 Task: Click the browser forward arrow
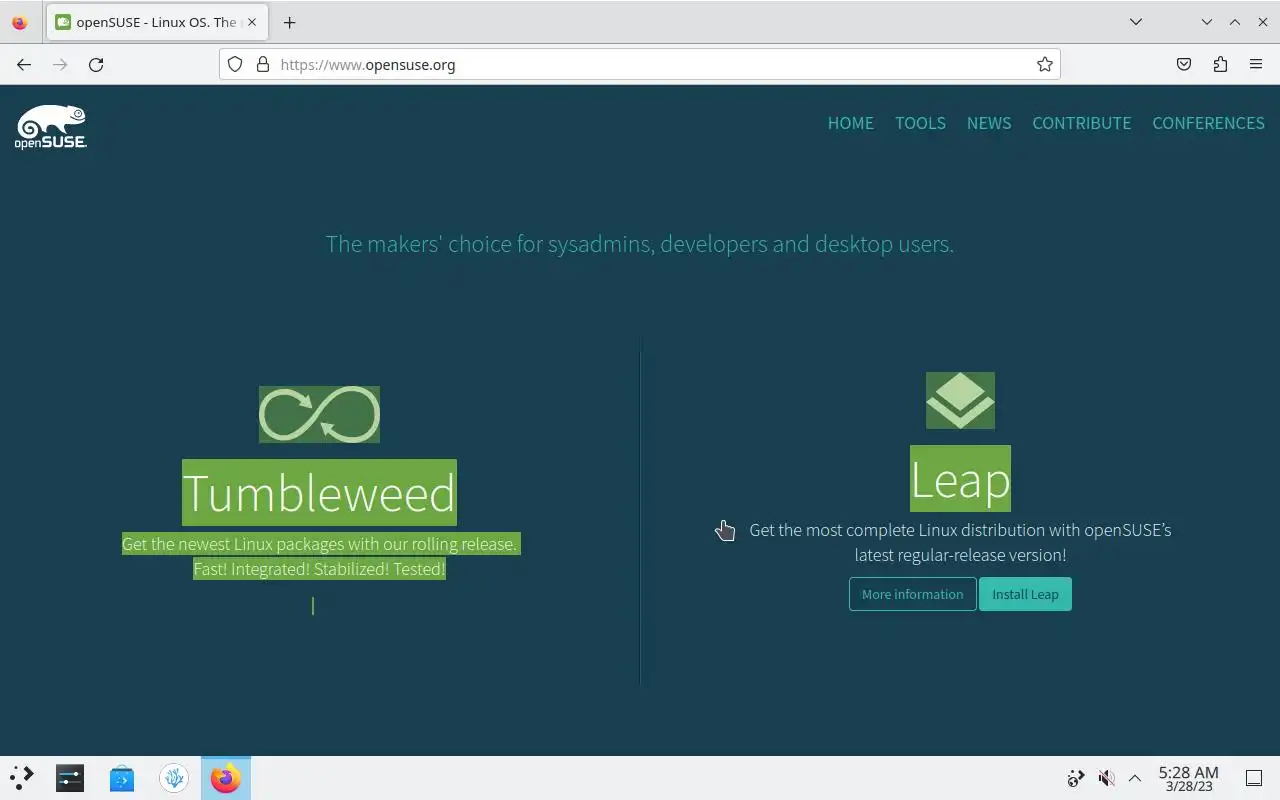(60, 64)
